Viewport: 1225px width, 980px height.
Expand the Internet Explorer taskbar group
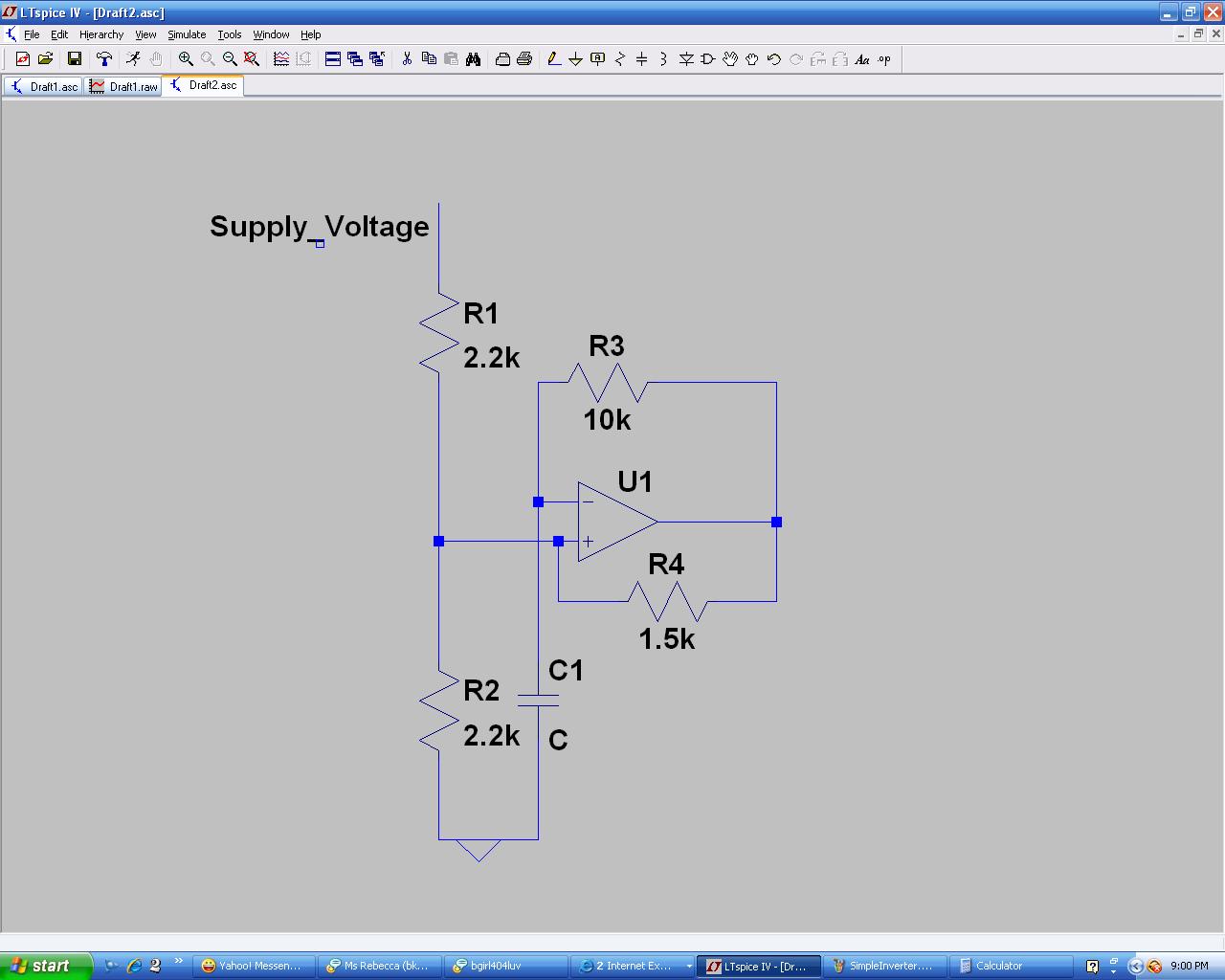pyautogui.click(x=633, y=966)
